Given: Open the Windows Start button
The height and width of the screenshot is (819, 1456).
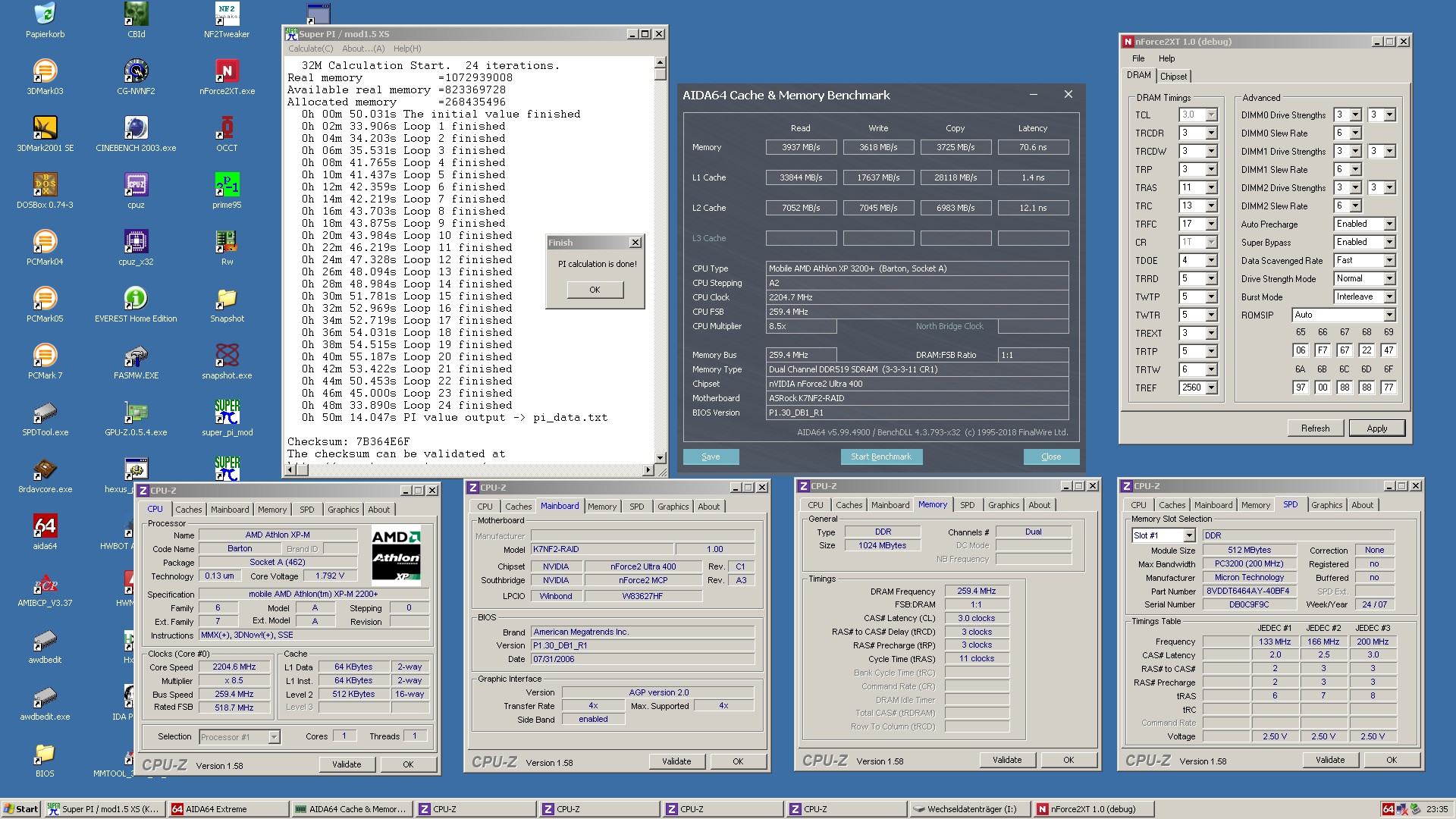Looking at the screenshot, I should pyautogui.click(x=21, y=809).
